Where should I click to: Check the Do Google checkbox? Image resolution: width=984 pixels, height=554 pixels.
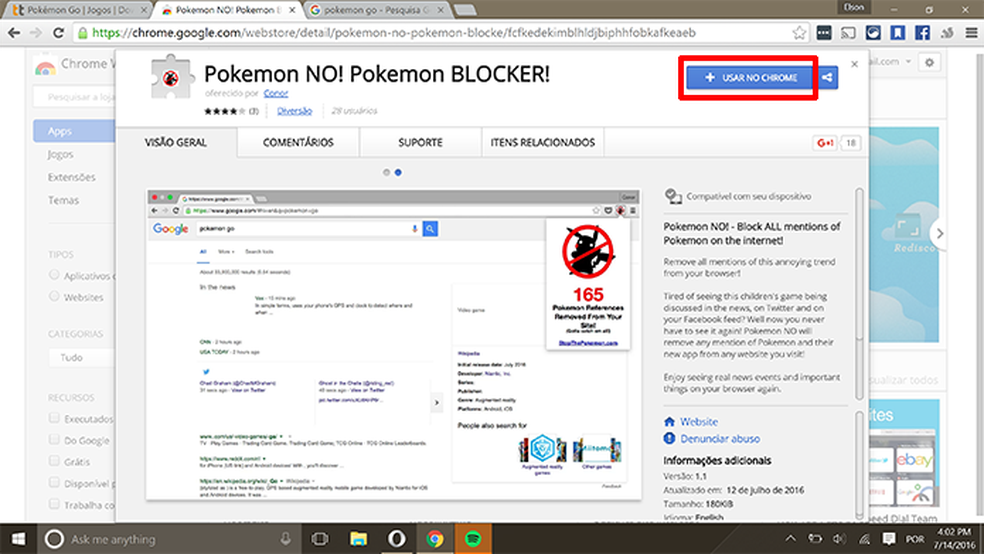click(54, 439)
